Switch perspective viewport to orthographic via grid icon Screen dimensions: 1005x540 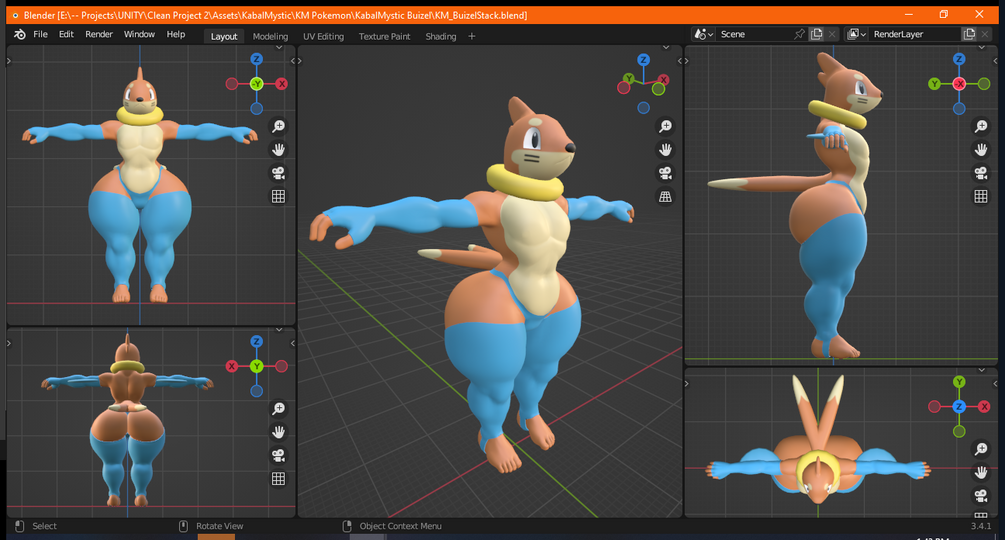pos(665,197)
